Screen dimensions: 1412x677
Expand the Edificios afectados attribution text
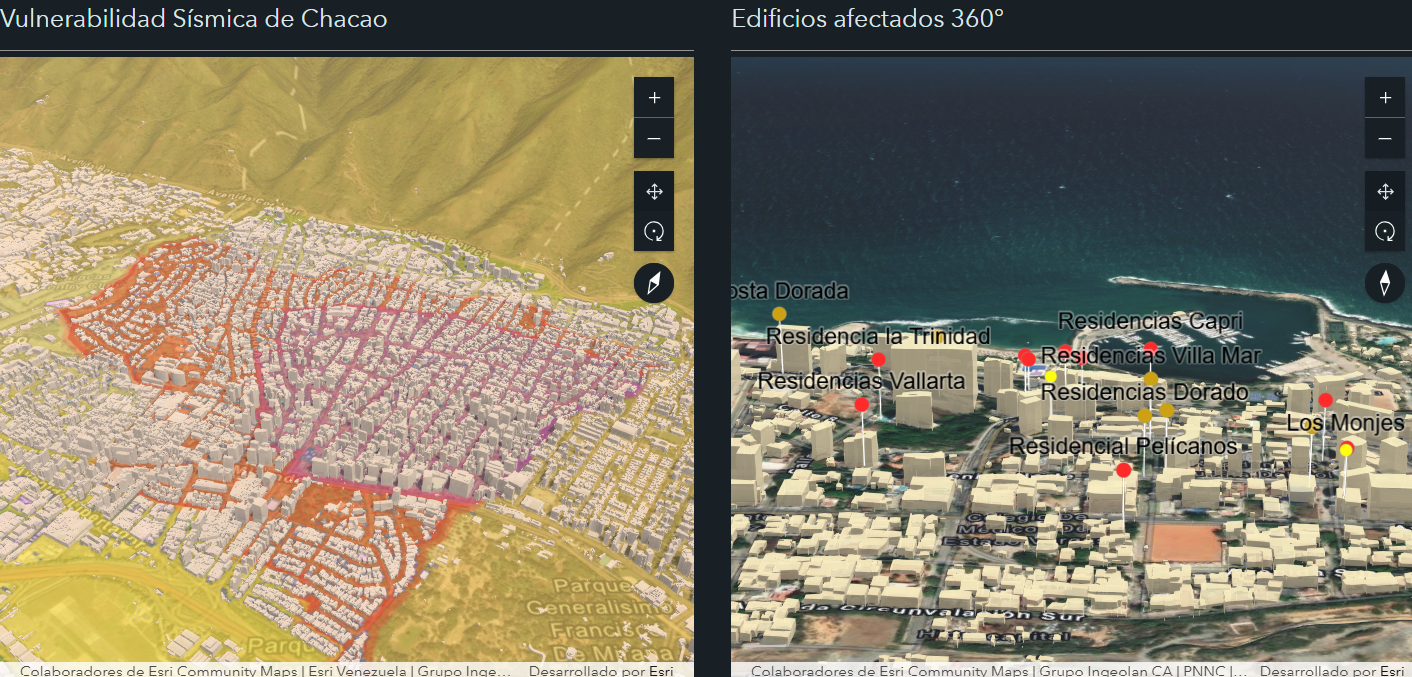click(x=999, y=671)
